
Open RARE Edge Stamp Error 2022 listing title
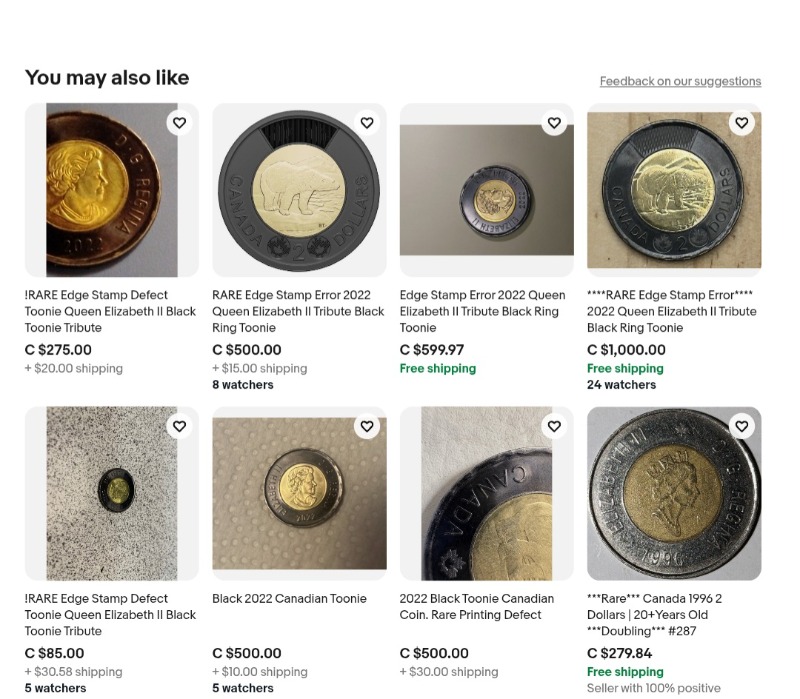[x=298, y=311]
